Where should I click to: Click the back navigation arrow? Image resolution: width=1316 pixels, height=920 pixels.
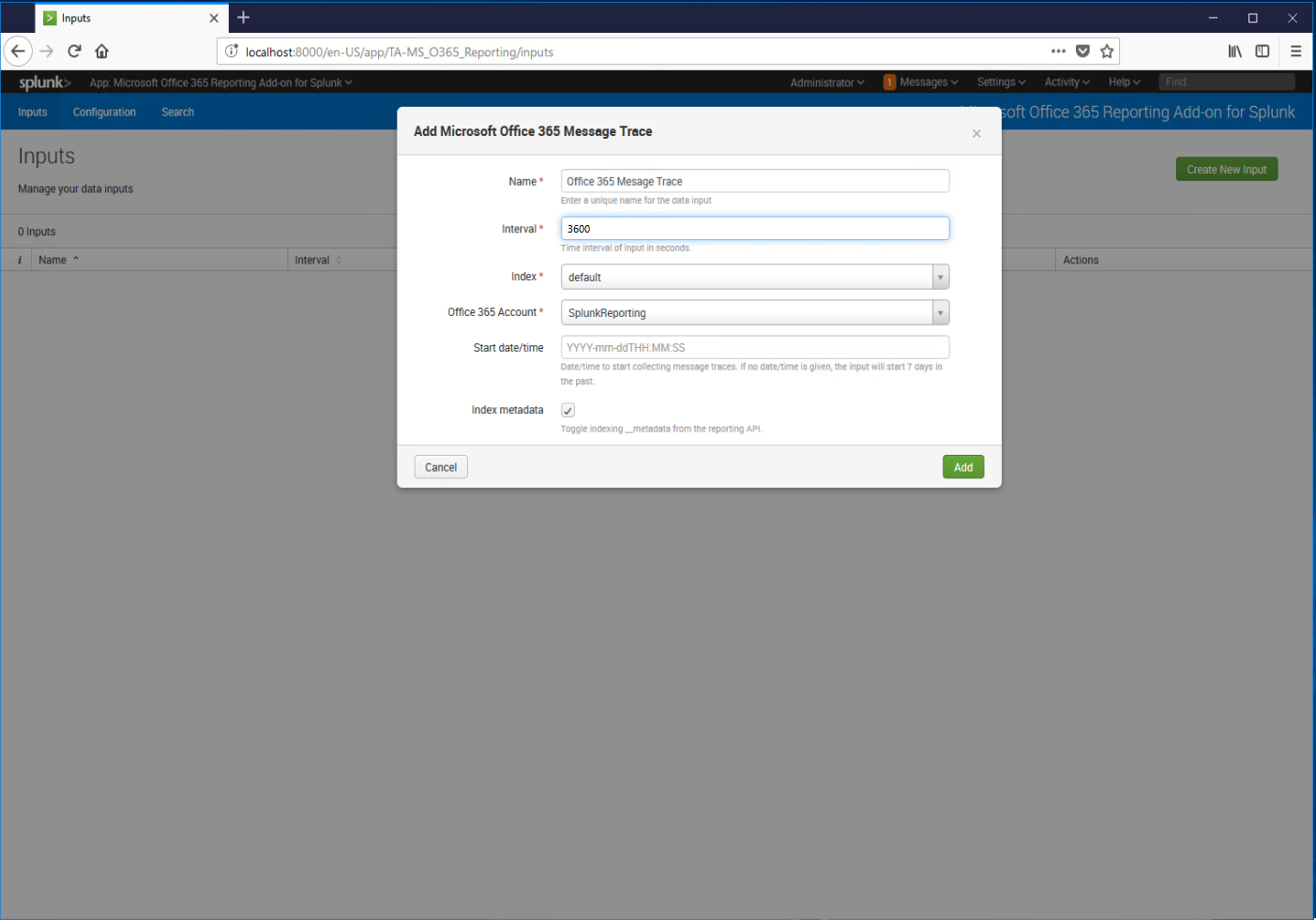point(18,51)
